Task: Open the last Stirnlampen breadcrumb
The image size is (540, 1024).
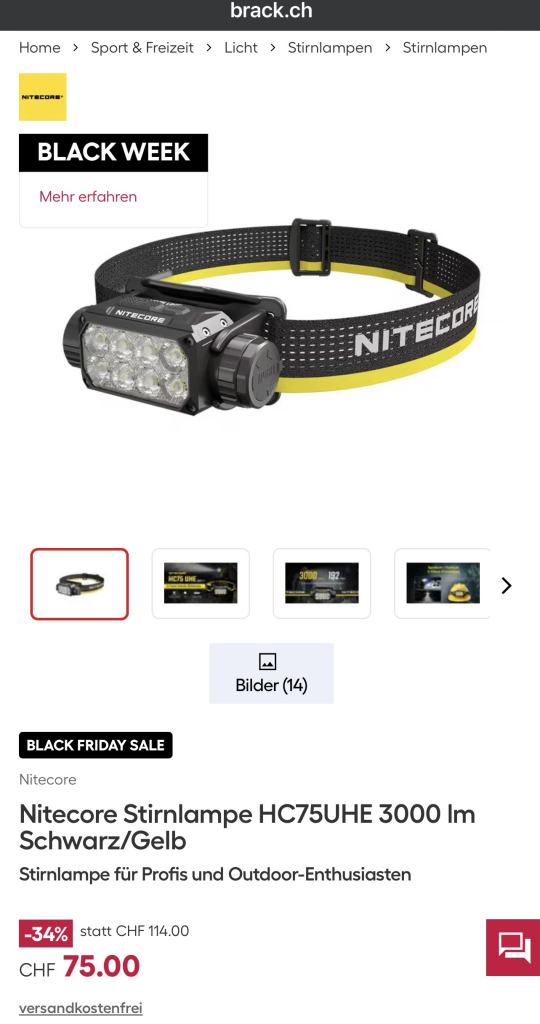Action: [445, 48]
